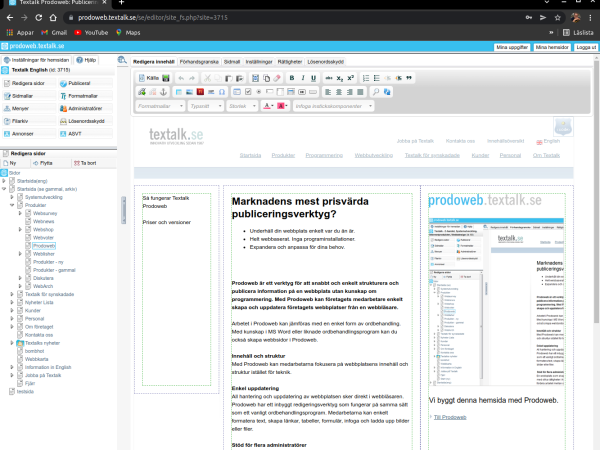600x450 pixels.
Task: Click the insert form icon
Action: tap(237, 92)
